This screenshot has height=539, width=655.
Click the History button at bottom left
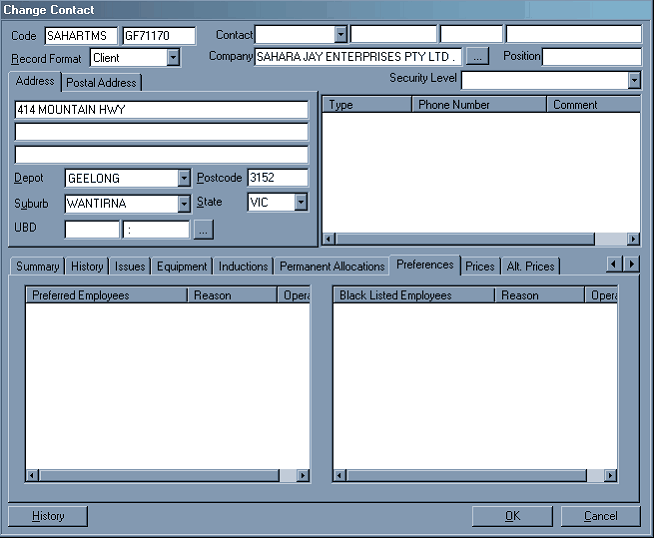pyautogui.click(x=48, y=516)
